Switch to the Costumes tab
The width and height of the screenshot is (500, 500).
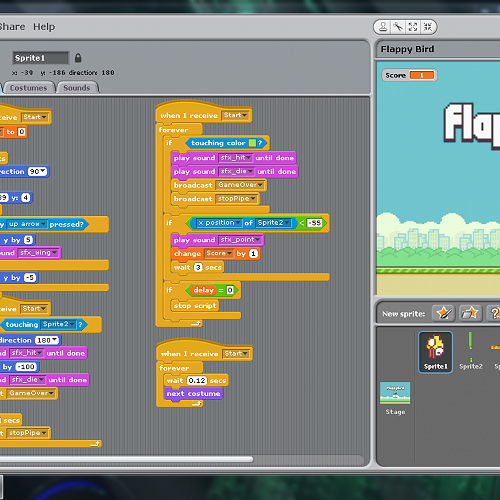[28, 88]
